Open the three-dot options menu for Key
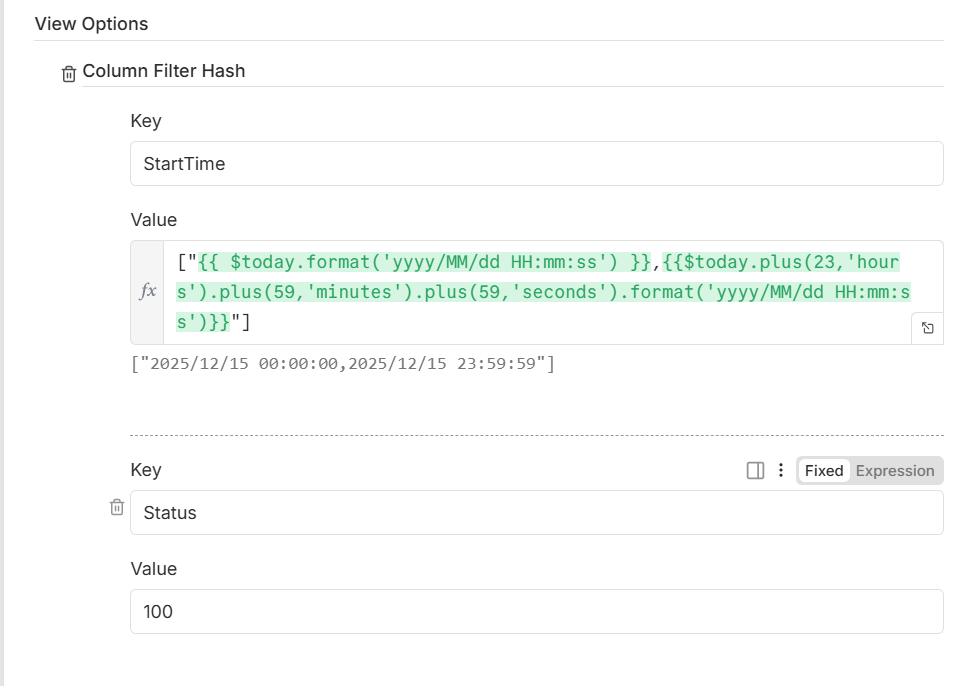 pyautogui.click(x=781, y=470)
